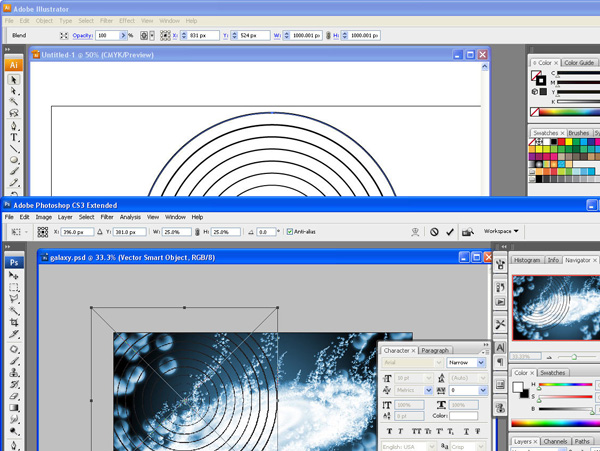
Task: Toggle All Caps in Character panel
Action: [x=416, y=431]
